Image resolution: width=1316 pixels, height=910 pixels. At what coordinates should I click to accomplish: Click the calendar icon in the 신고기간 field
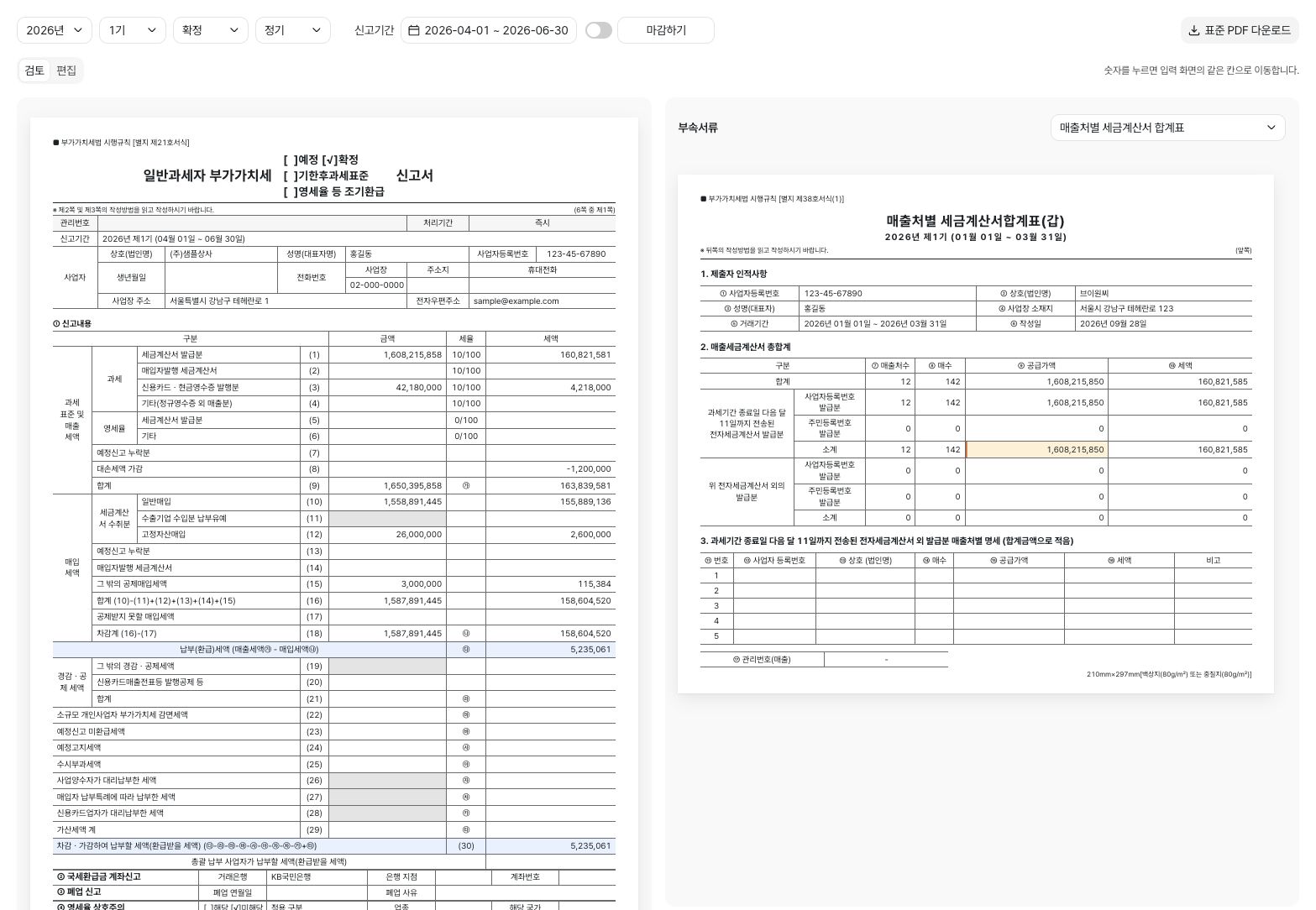click(413, 30)
